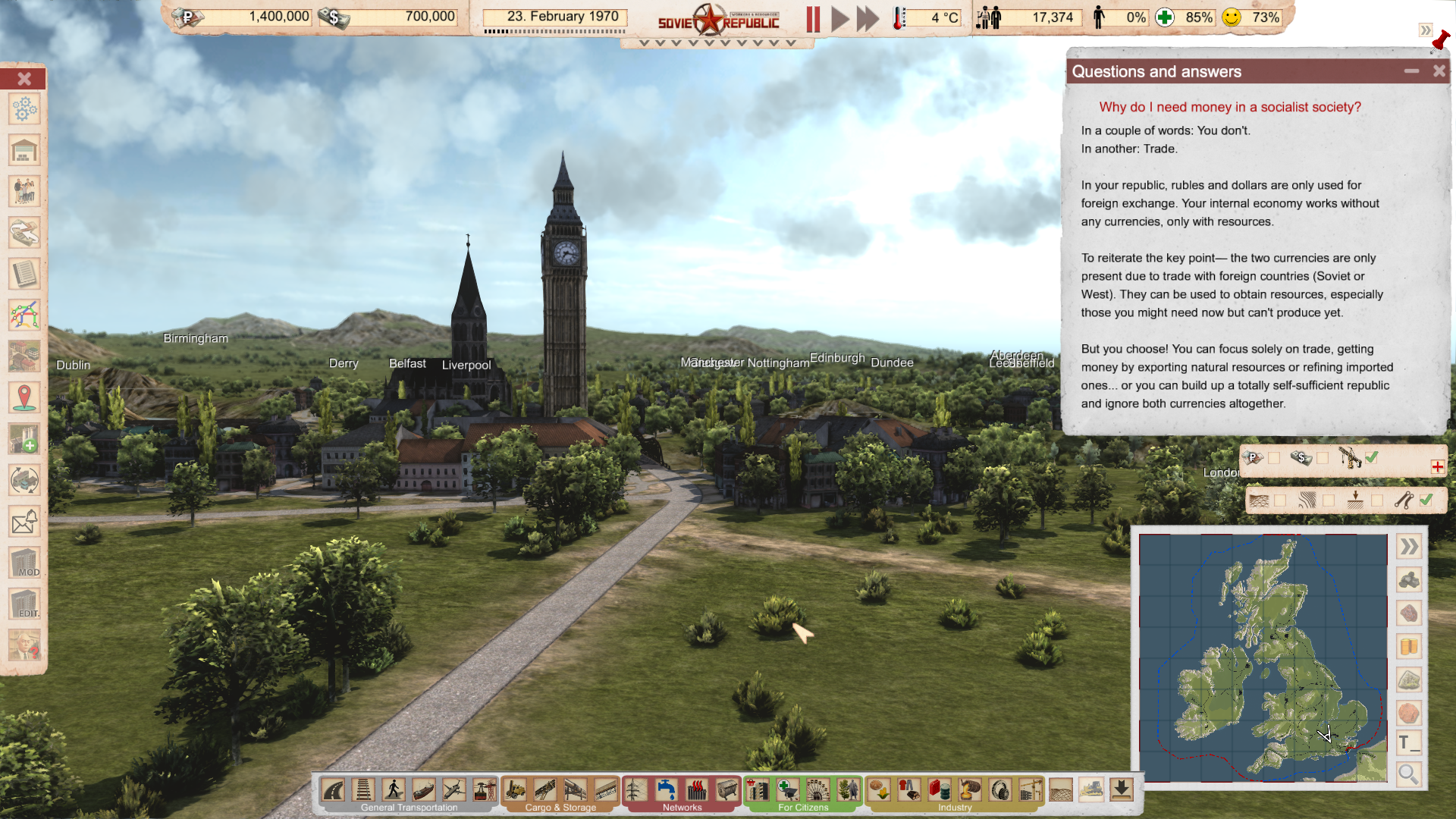Open the forklift storage menu
This screenshot has height=819, width=1456.
tap(515, 790)
